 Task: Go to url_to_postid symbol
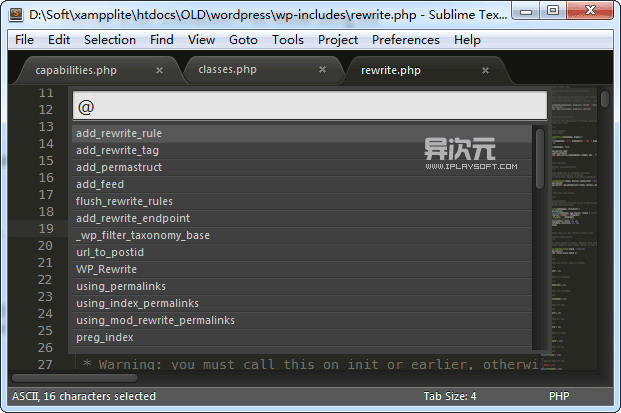click(302, 253)
